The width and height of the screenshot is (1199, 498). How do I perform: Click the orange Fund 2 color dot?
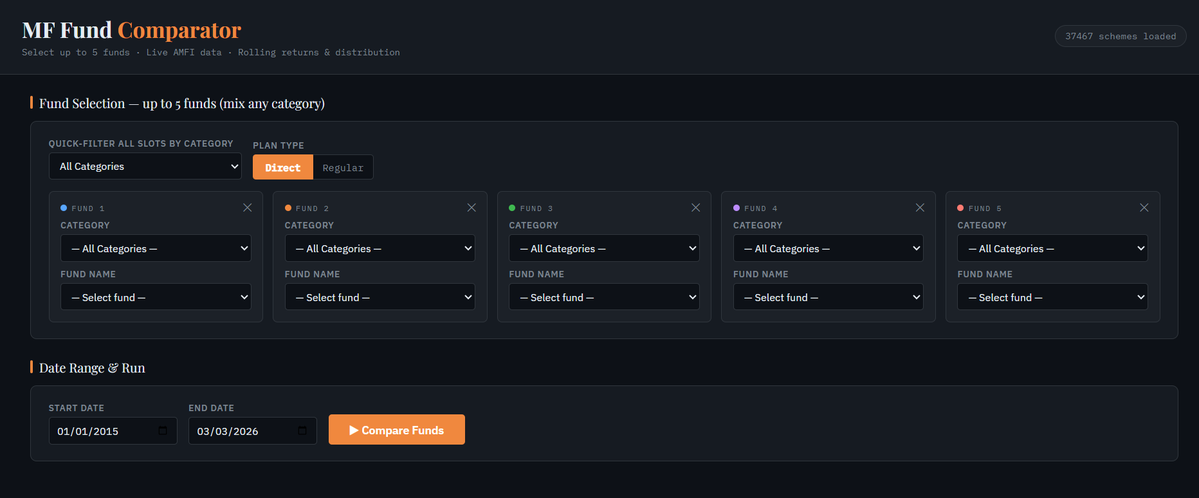point(288,207)
